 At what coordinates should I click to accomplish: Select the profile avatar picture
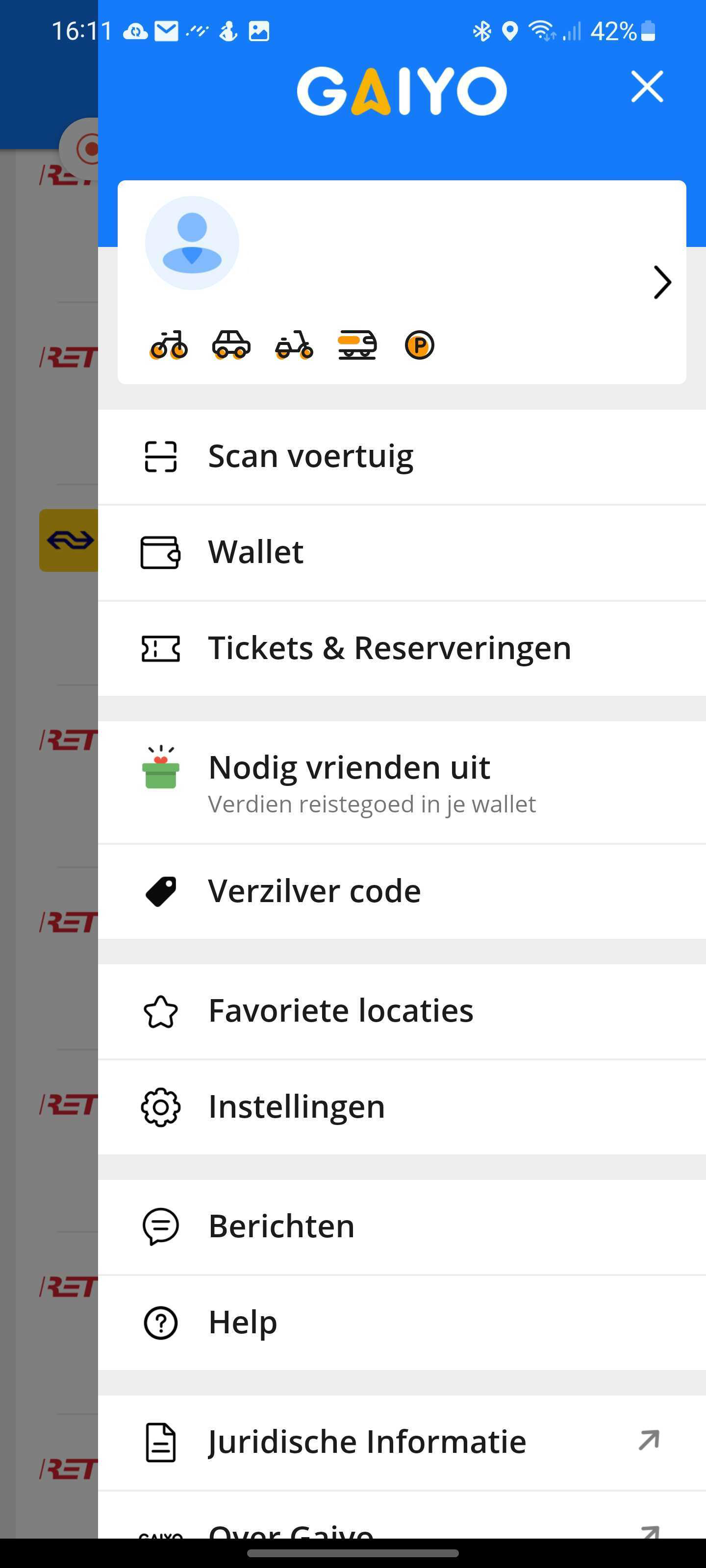click(192, 243)
